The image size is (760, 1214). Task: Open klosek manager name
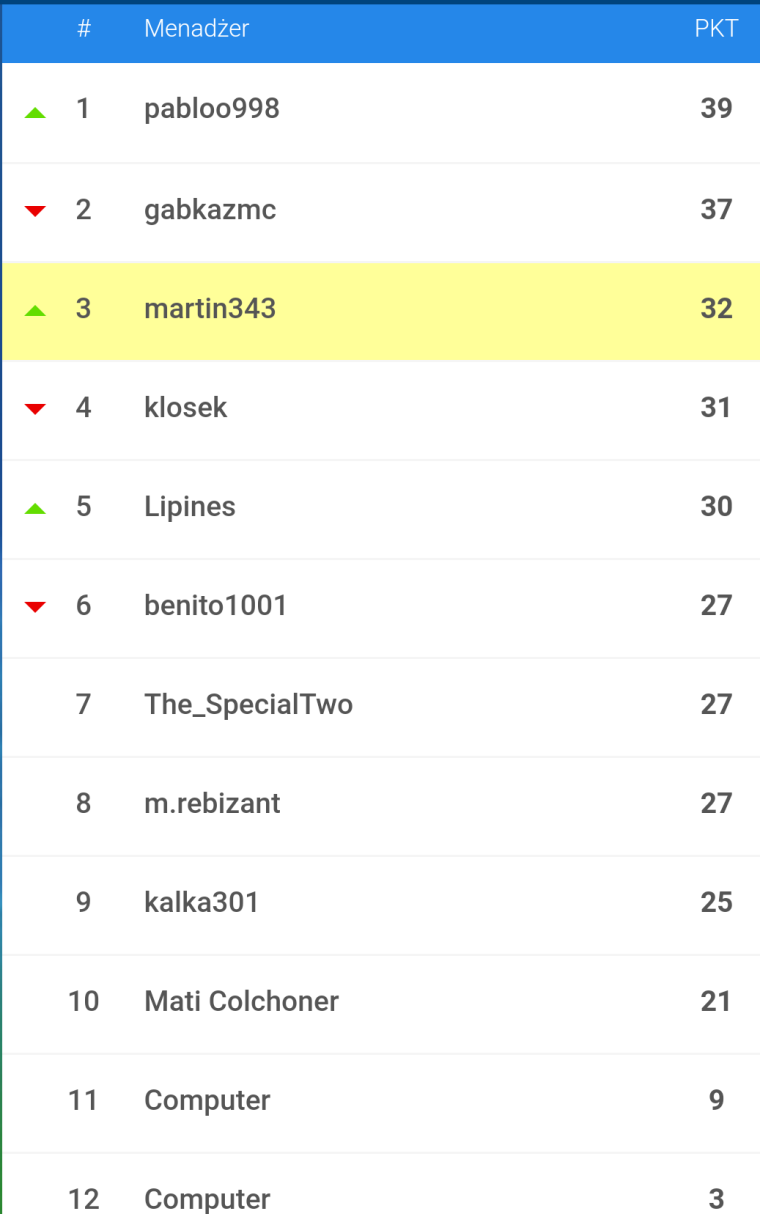186,407
